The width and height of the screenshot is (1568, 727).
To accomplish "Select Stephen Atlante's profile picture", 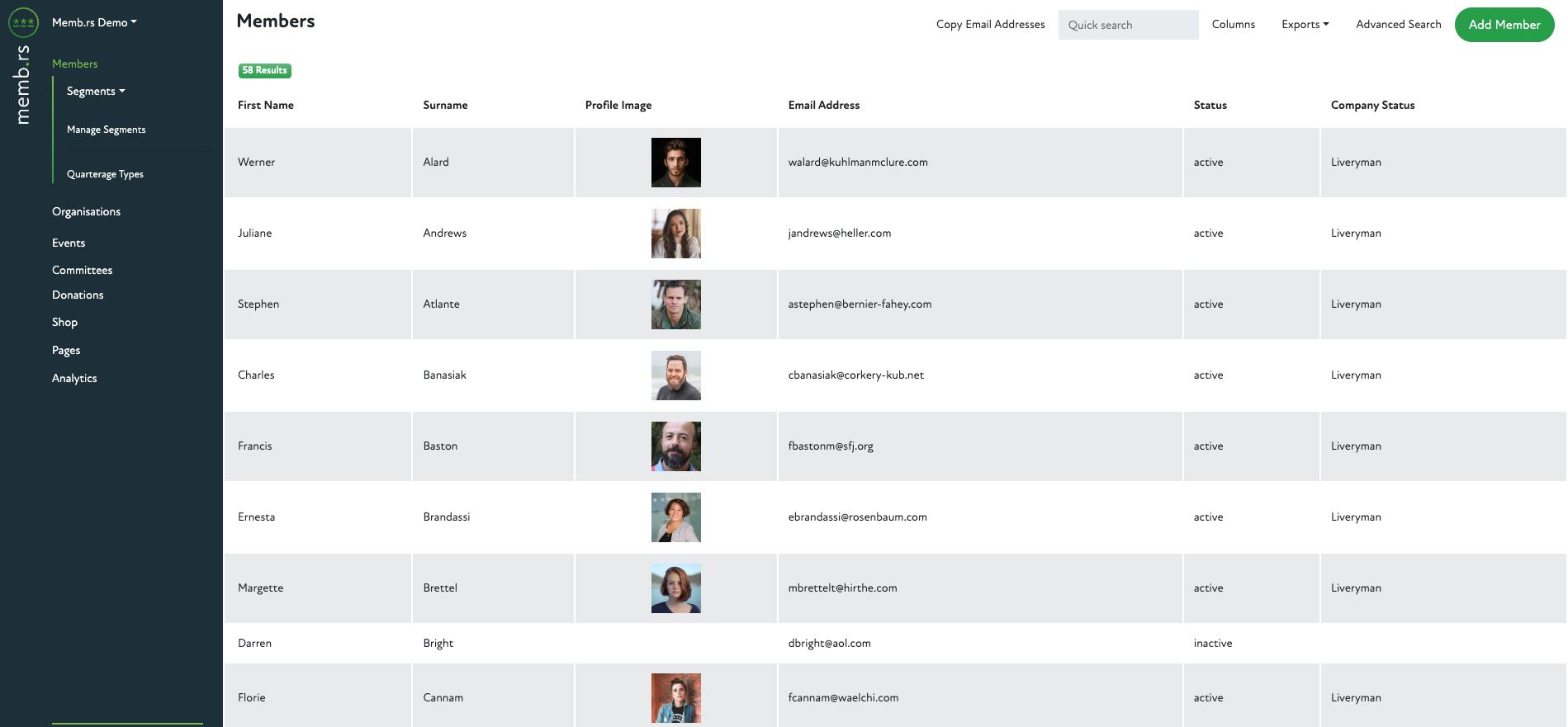I will click(x=675, y=304).
